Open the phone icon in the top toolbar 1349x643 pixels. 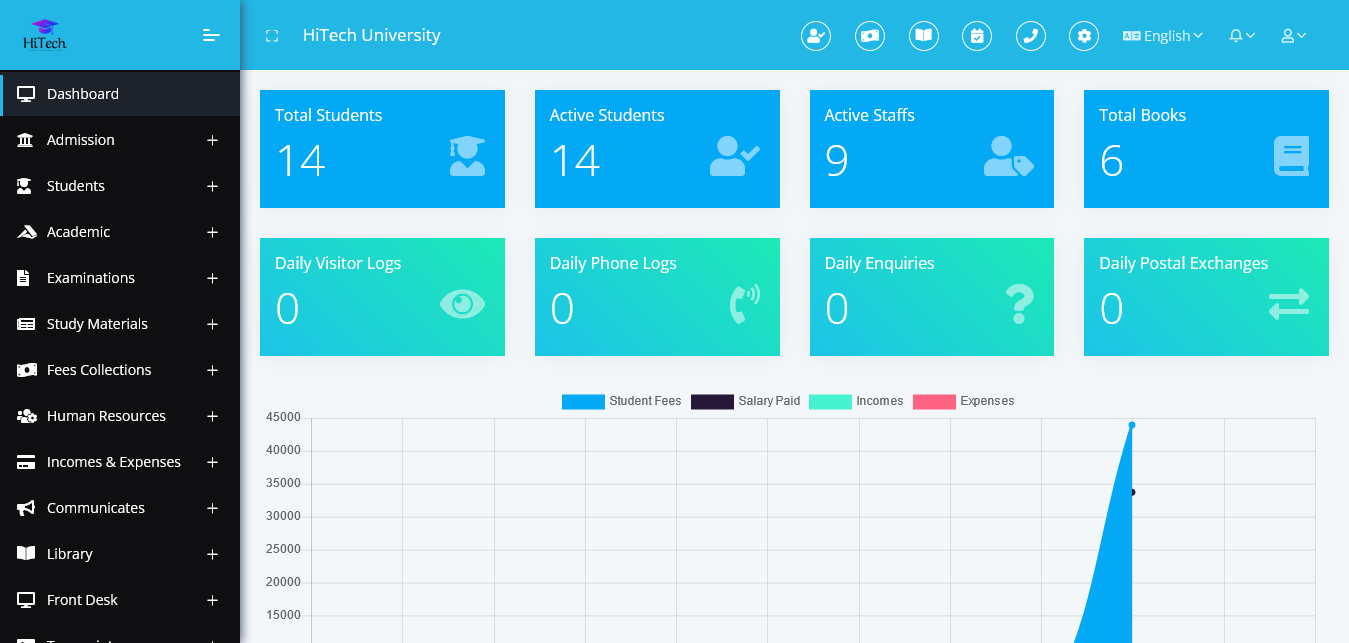[x=1031, y=35]
